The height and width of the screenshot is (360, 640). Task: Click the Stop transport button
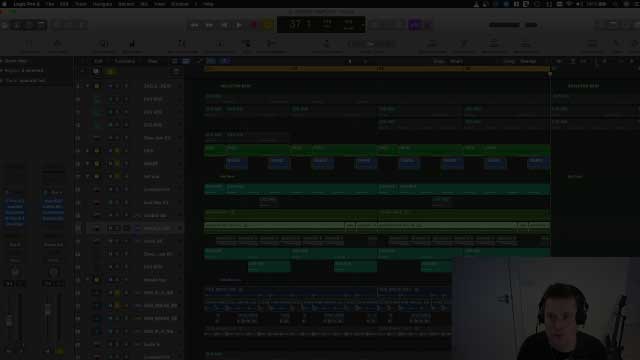(224, 25)
